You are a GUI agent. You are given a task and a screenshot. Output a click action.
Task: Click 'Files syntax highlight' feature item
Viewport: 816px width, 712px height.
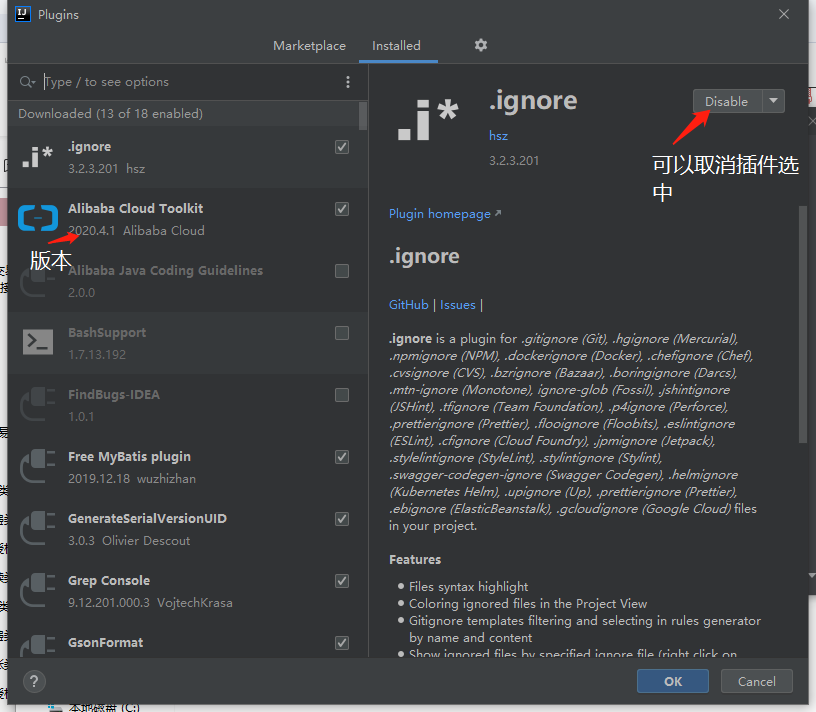(x=468, y=587)
